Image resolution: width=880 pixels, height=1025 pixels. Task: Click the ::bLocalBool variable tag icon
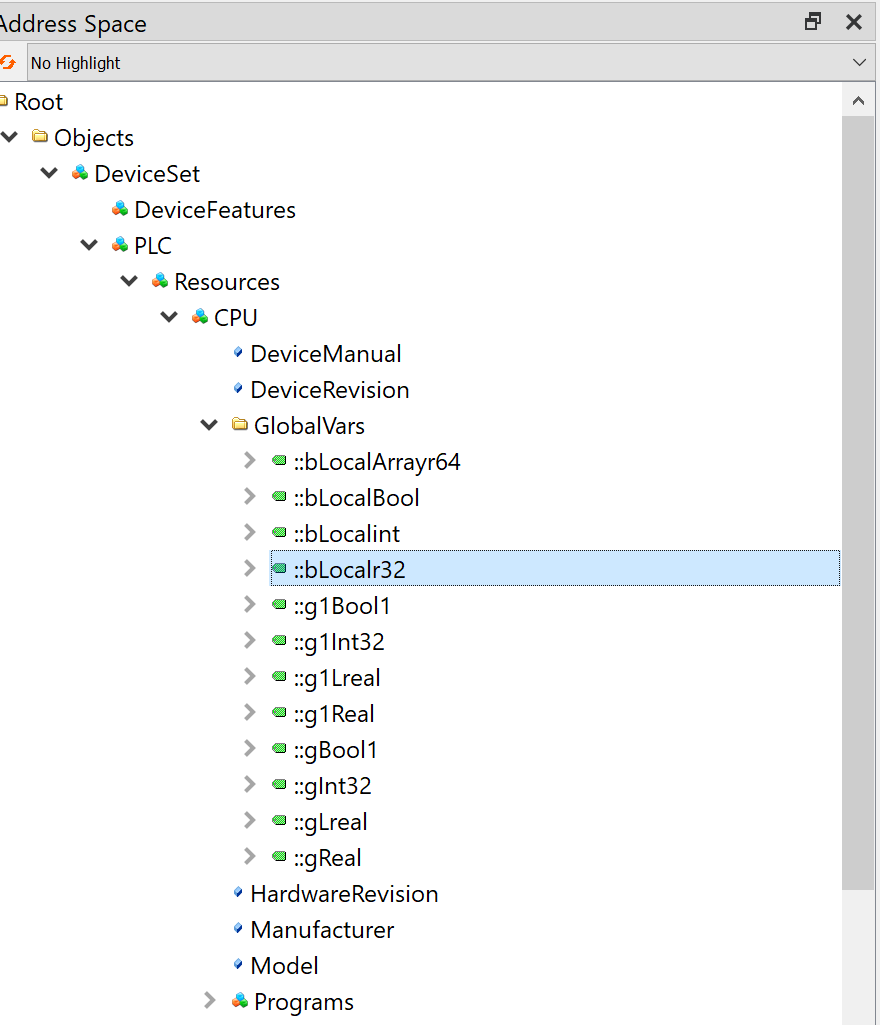pos(279,496)
